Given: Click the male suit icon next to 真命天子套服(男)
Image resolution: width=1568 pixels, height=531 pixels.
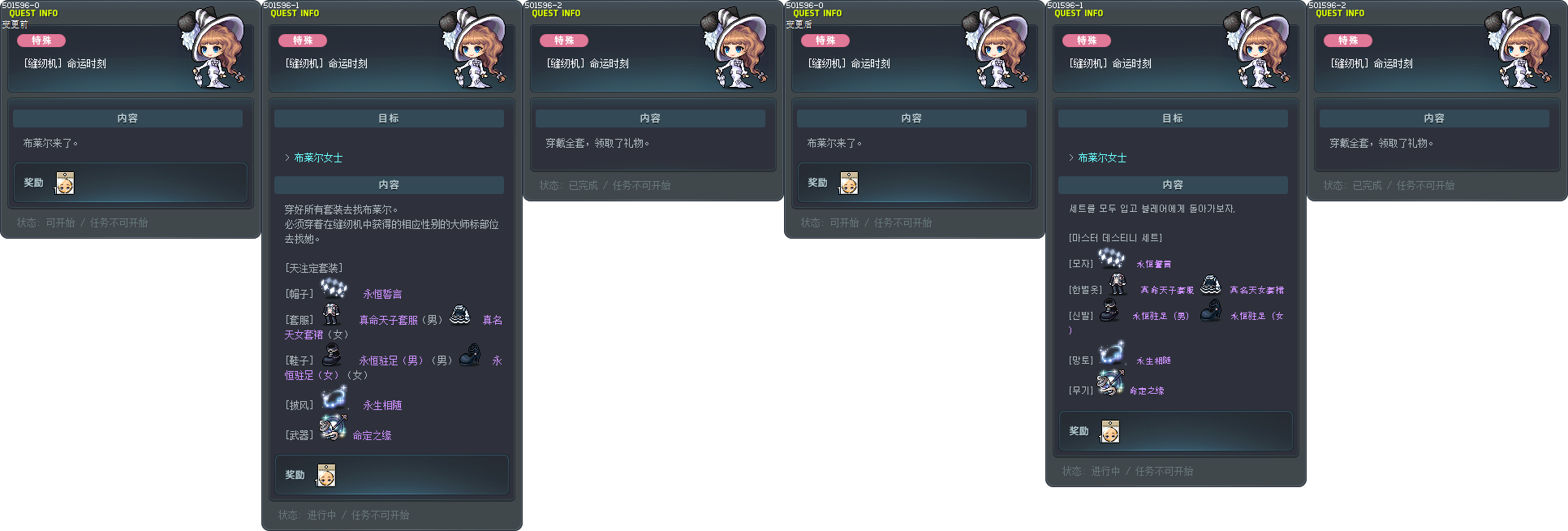Looking at the screenshot, I should 331,313.
